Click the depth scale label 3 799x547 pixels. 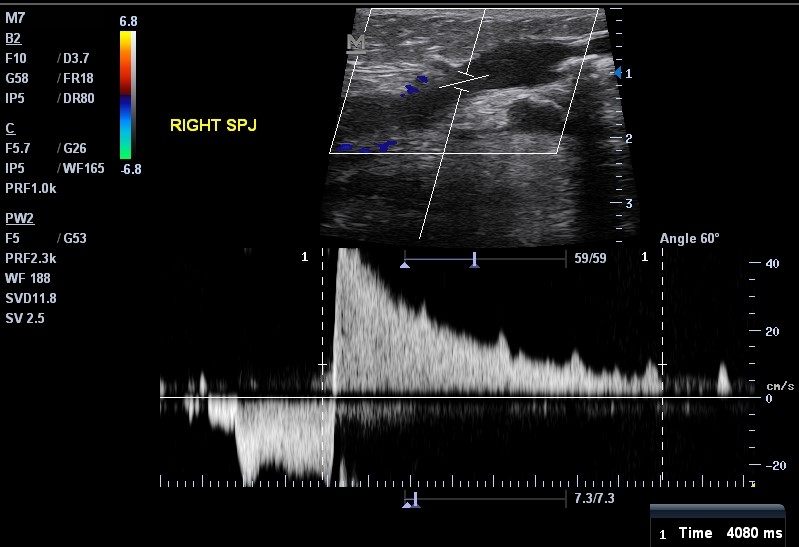[629, 204]
